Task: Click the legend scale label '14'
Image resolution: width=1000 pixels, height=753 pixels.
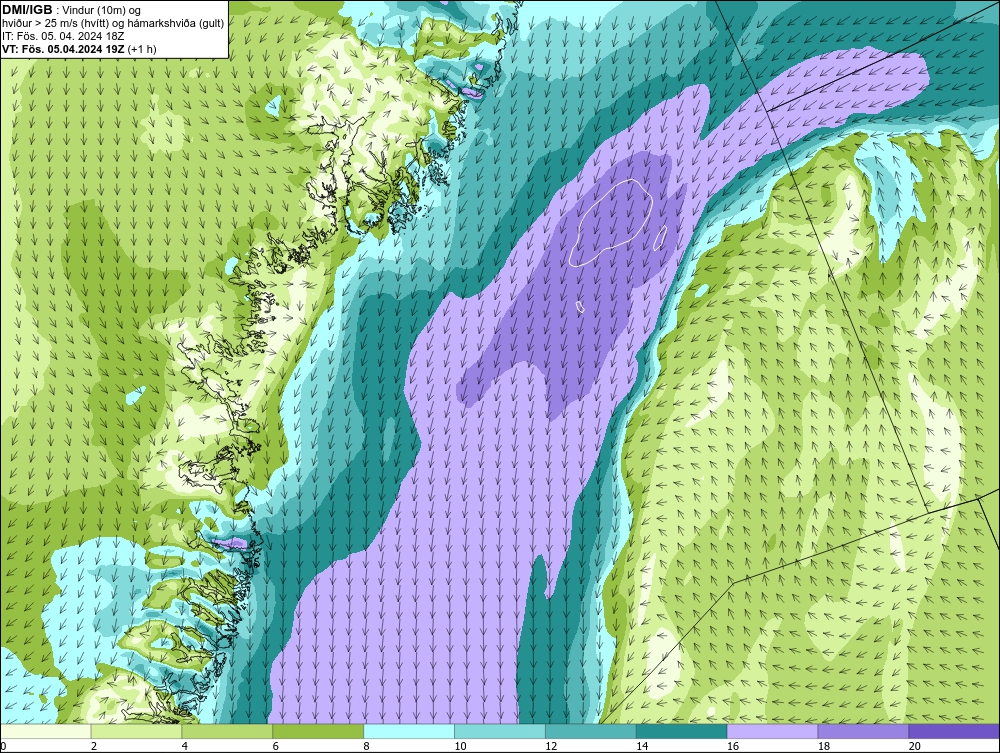Action: tap(642, 746)
